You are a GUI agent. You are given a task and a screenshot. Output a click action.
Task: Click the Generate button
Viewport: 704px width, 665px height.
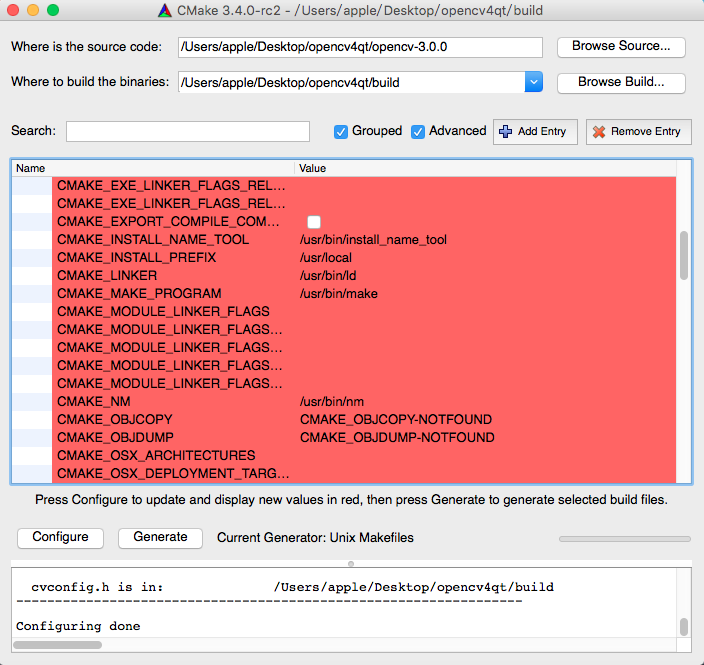pyautogui.click(x=160, y=537)
